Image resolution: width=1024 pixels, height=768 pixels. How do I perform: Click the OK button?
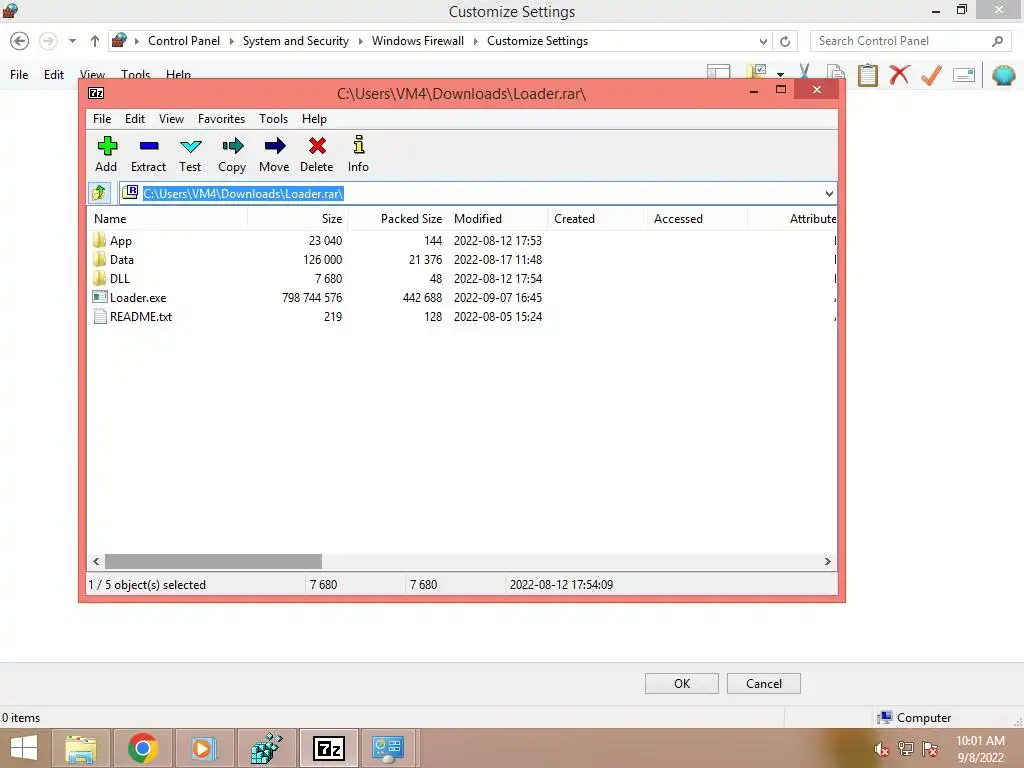tap(682, 684)
